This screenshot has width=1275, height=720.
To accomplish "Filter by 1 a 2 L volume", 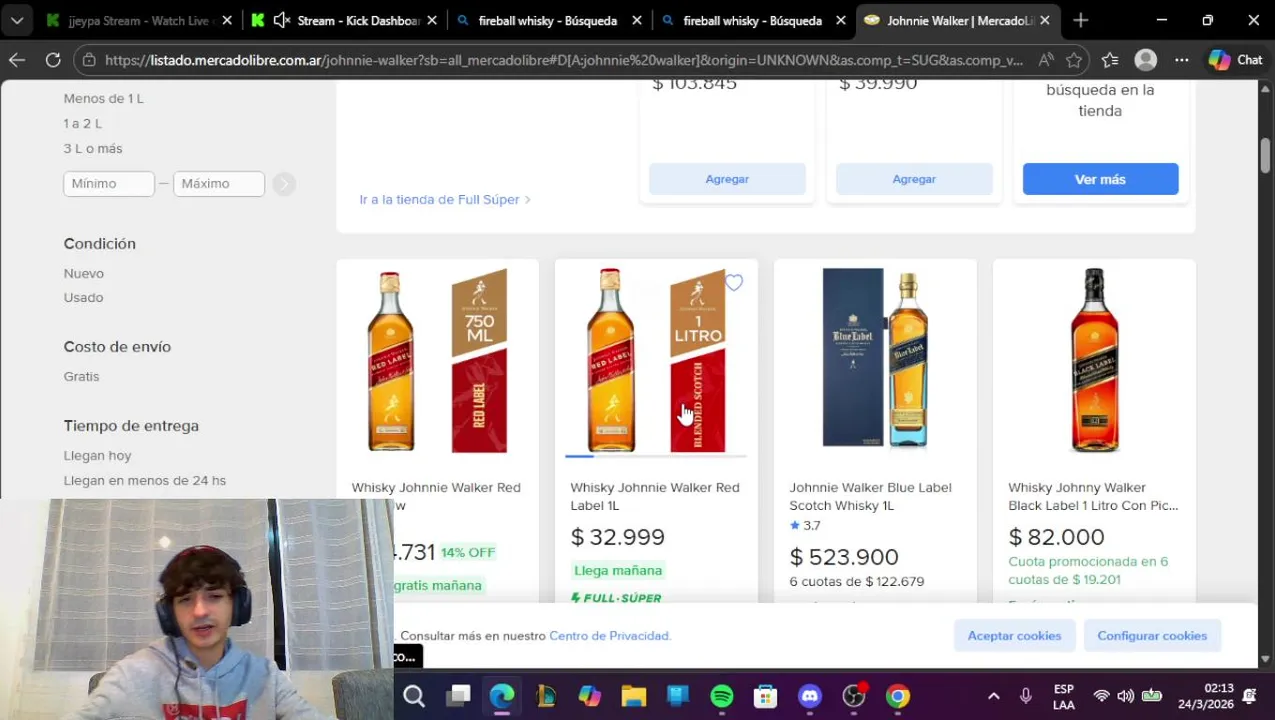I will (83, 123).
